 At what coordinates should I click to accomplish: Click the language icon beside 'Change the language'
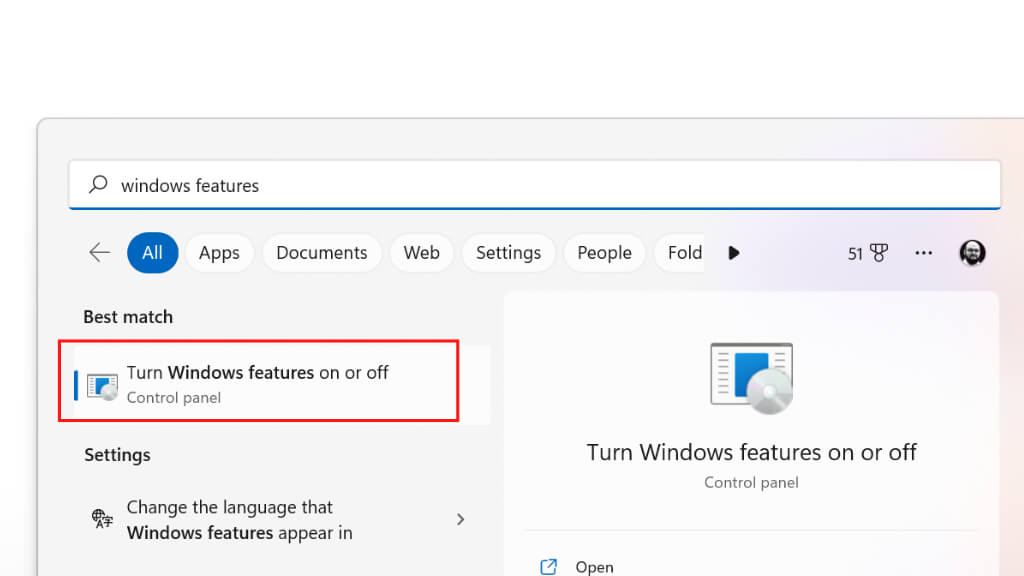pyautogui.click(x=102, y=519)
